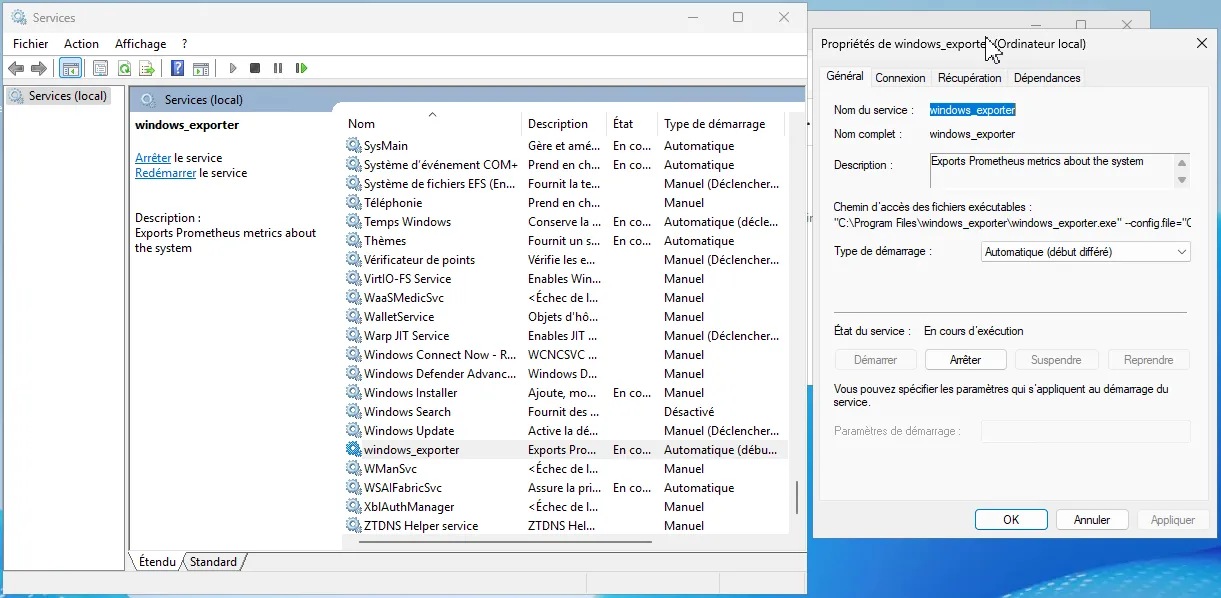Click the Description box scroll-down arrow
The image size is (1221, 598).
point(1182,180)
